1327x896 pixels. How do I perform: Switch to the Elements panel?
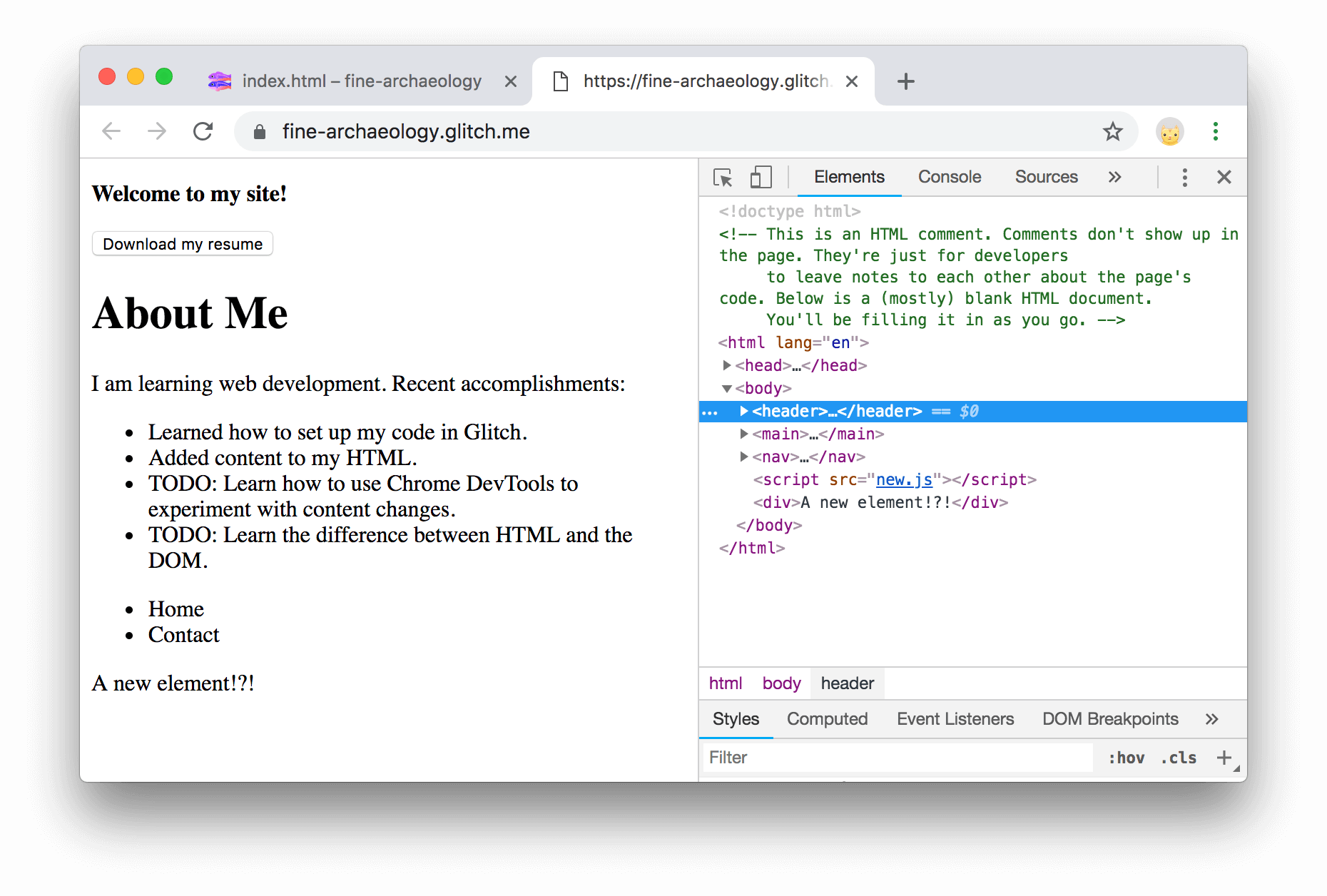[849, 177]
